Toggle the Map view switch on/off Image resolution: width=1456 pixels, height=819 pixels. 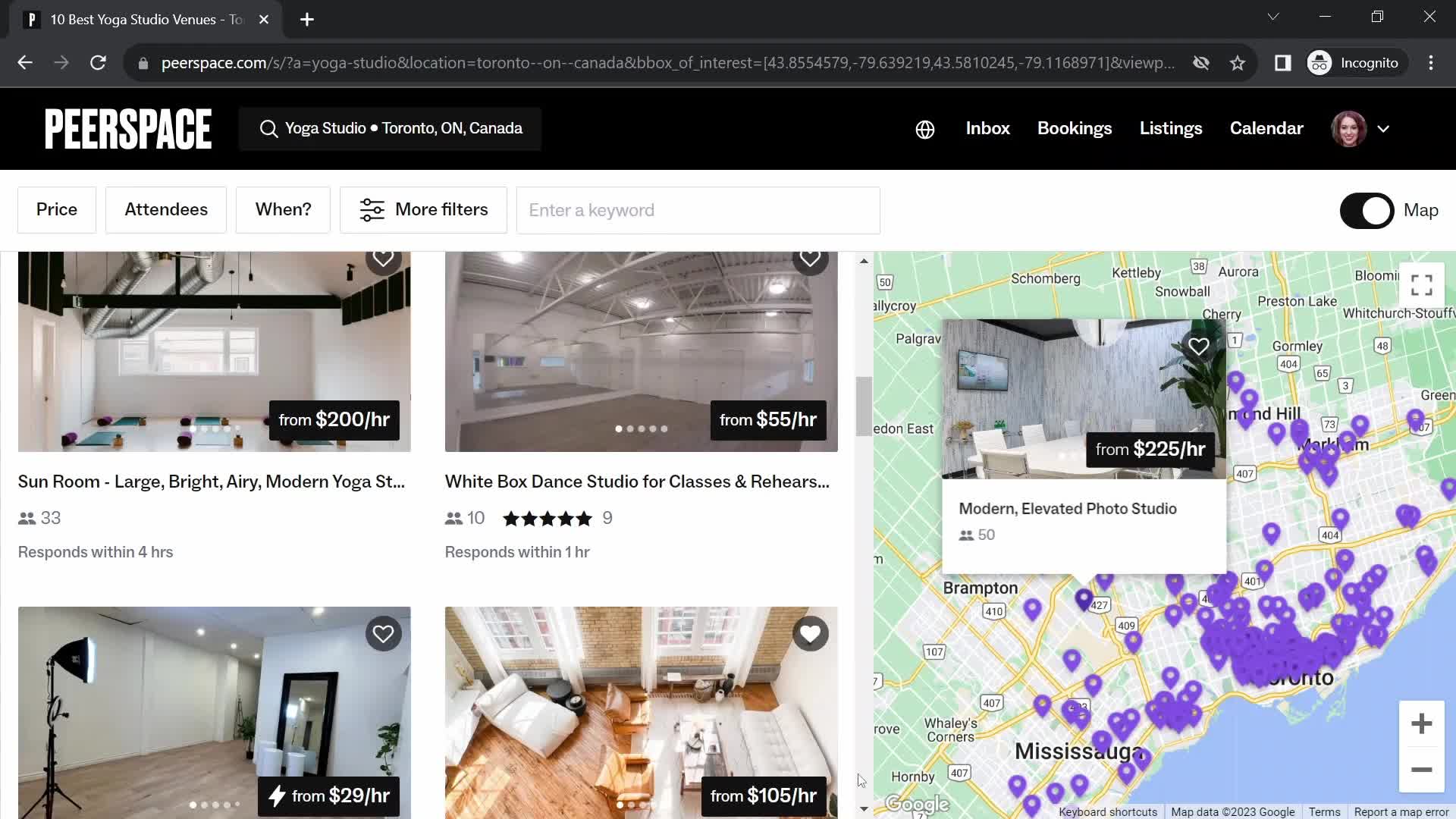(1368, 210)
